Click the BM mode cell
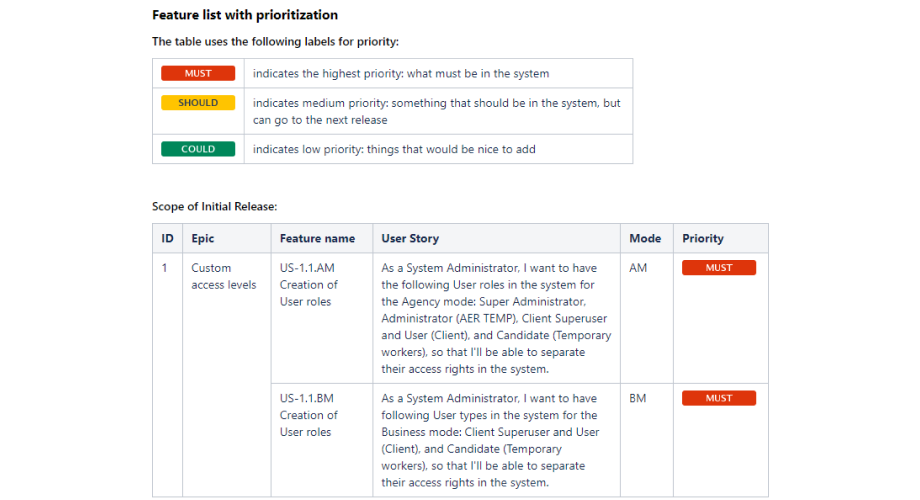The image size is (920, 500). click(647, 440)
